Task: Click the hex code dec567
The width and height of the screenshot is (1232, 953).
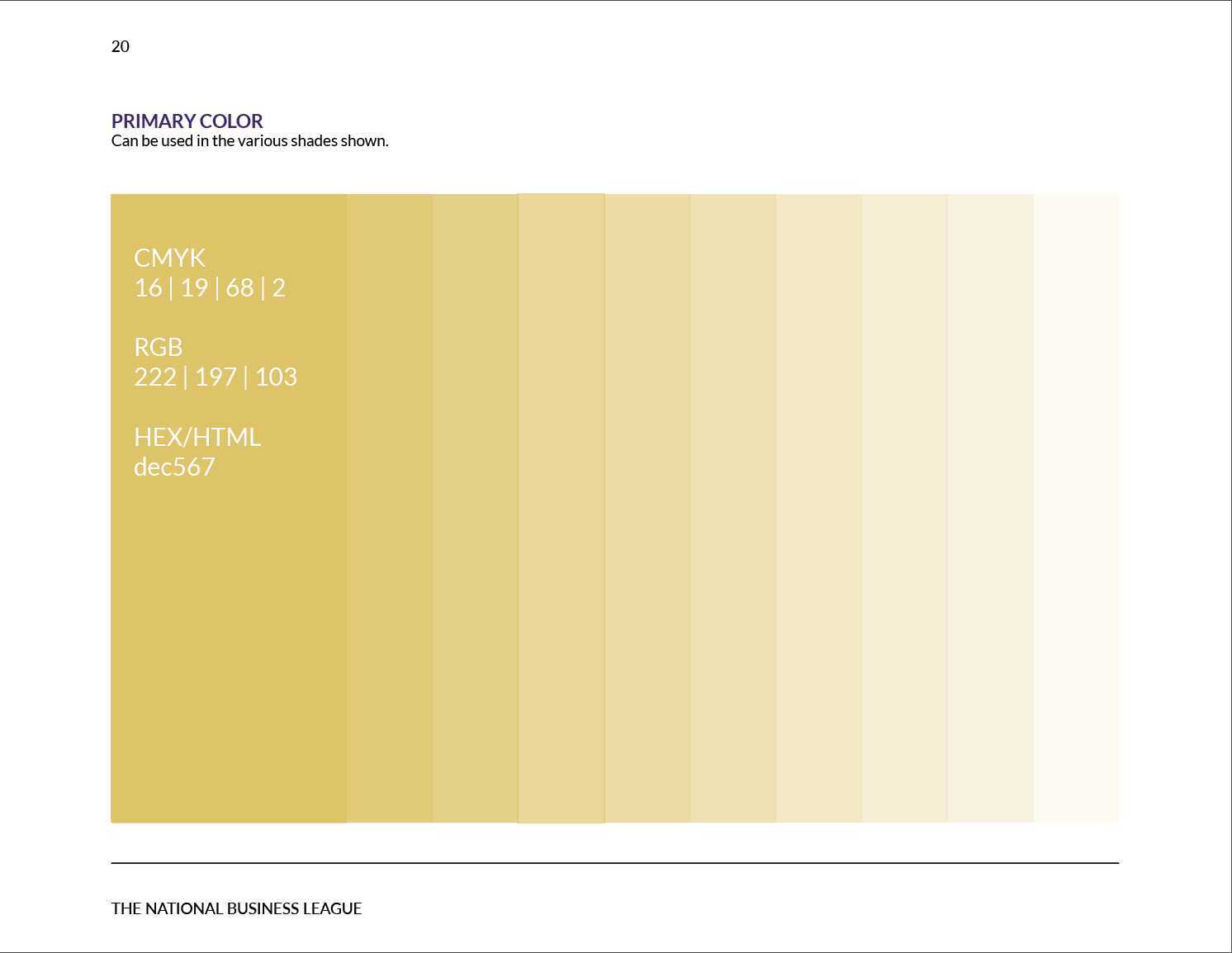Action: click(x=174, y=467)
